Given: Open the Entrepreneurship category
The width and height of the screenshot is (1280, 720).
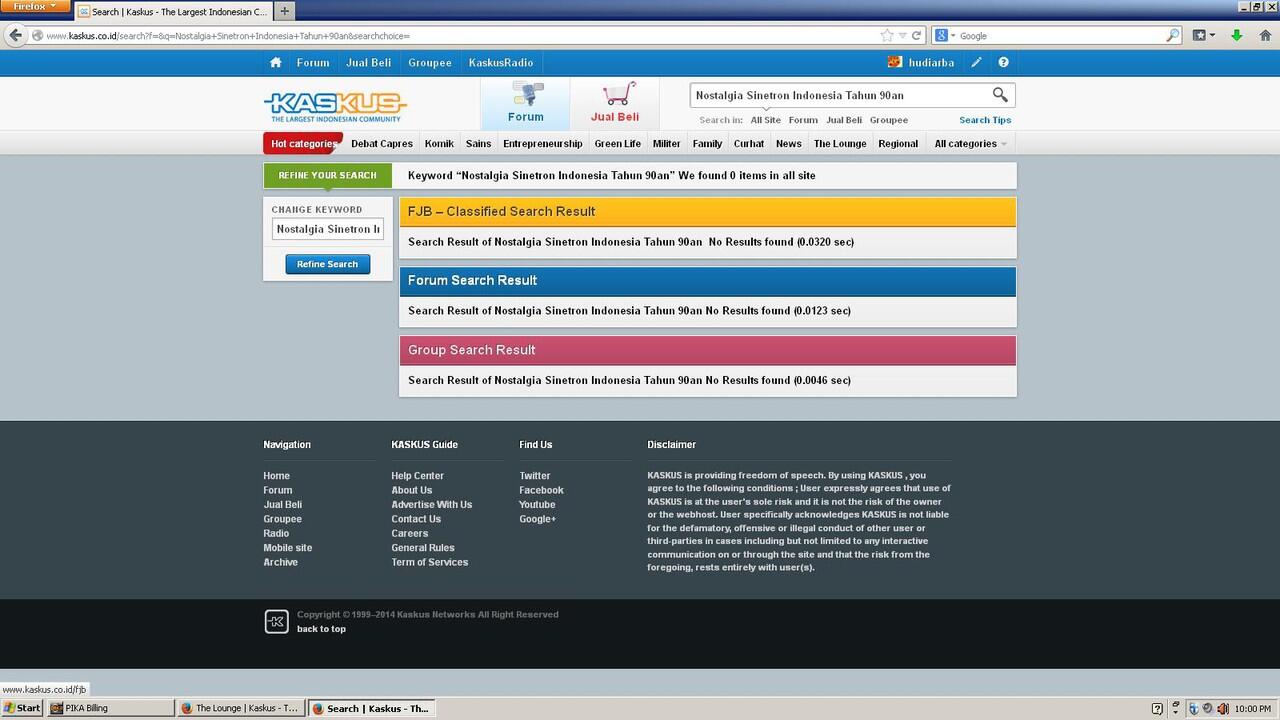Looking at the screenshot, I should [543, 144].
